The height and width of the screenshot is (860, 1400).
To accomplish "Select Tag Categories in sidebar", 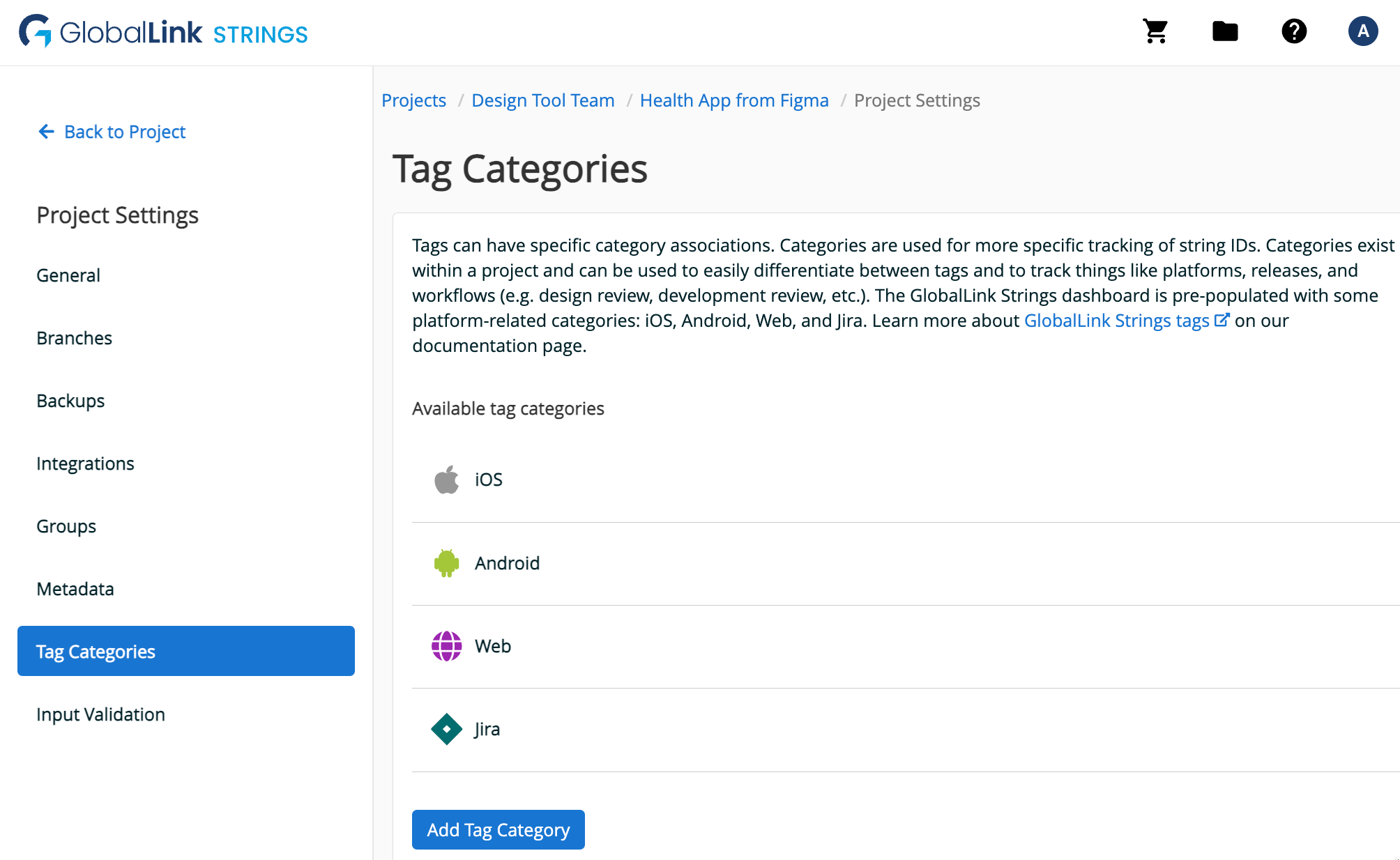I will click(186, 651).
